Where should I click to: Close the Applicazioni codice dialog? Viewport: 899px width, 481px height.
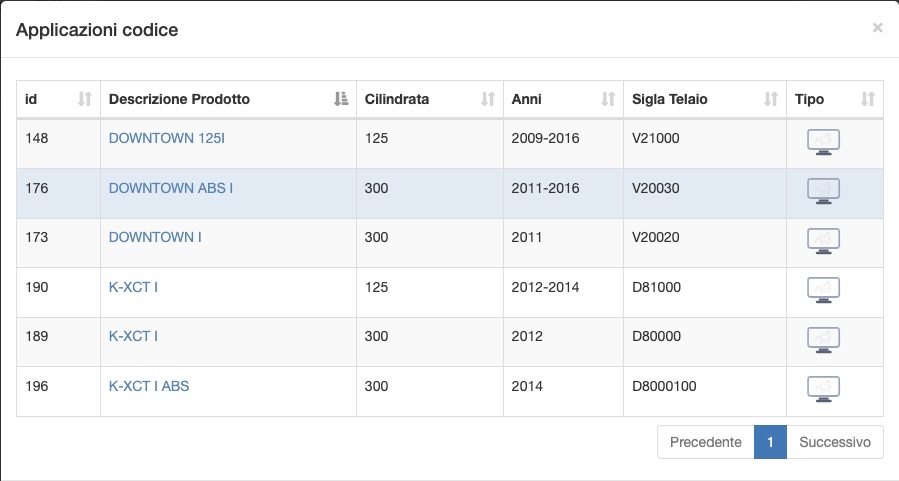pos(877,28)
